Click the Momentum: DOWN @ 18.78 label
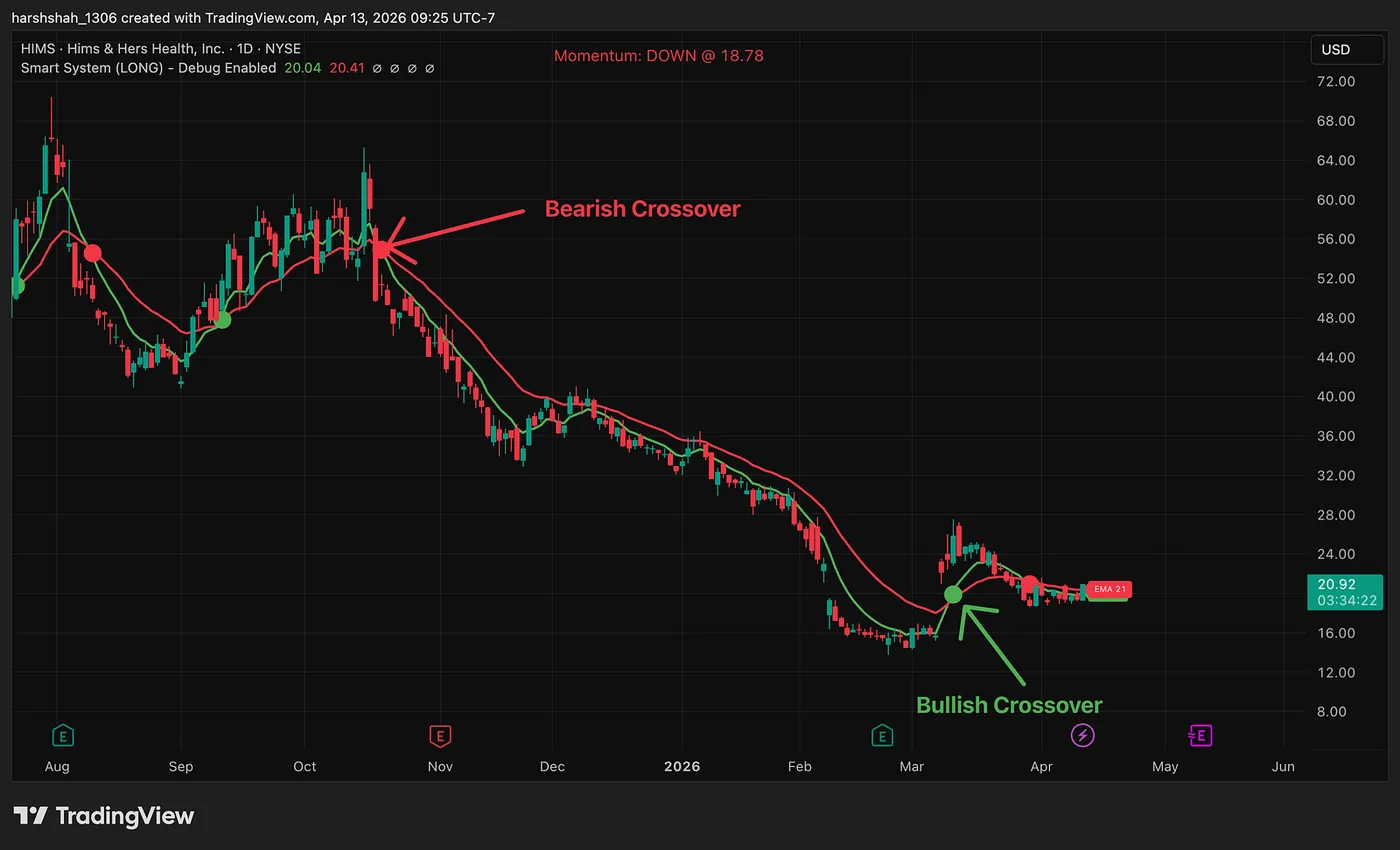The width and height of the screenshot is (1400, 850). click(659, 56)
